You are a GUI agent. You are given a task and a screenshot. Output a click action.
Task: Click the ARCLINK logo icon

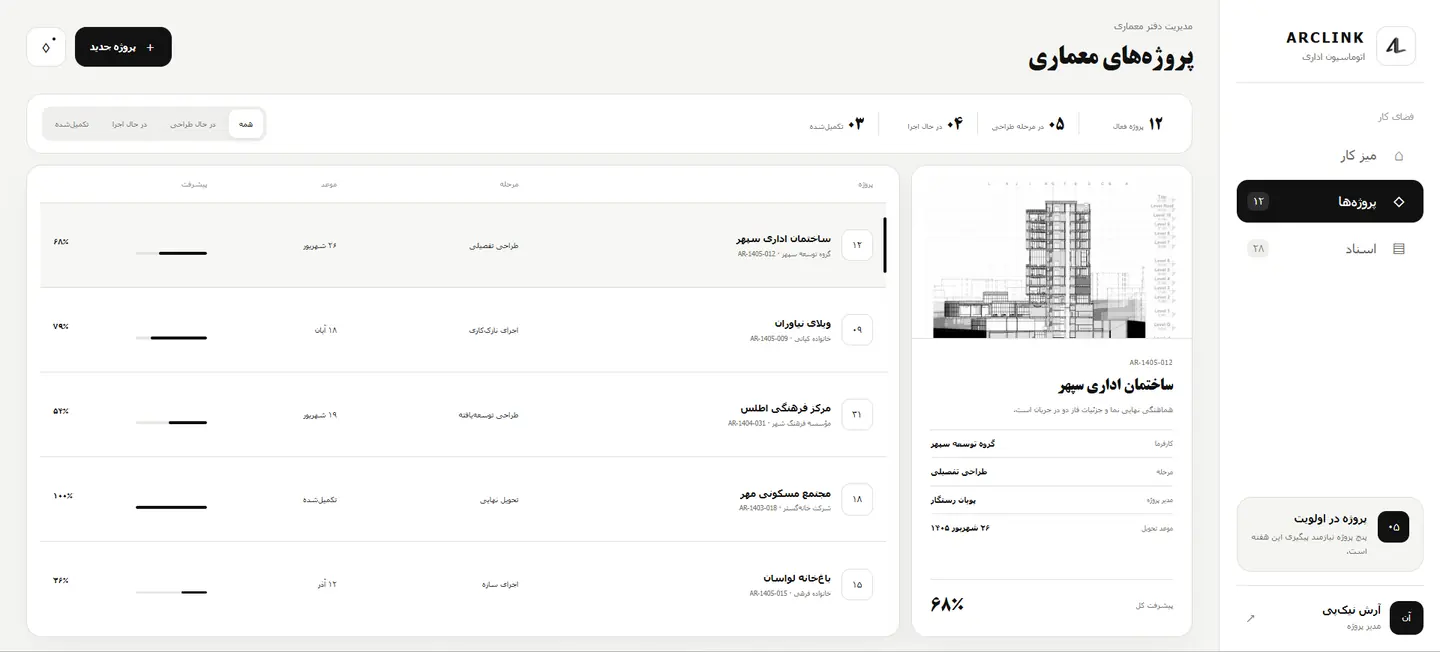(1396, 46)
